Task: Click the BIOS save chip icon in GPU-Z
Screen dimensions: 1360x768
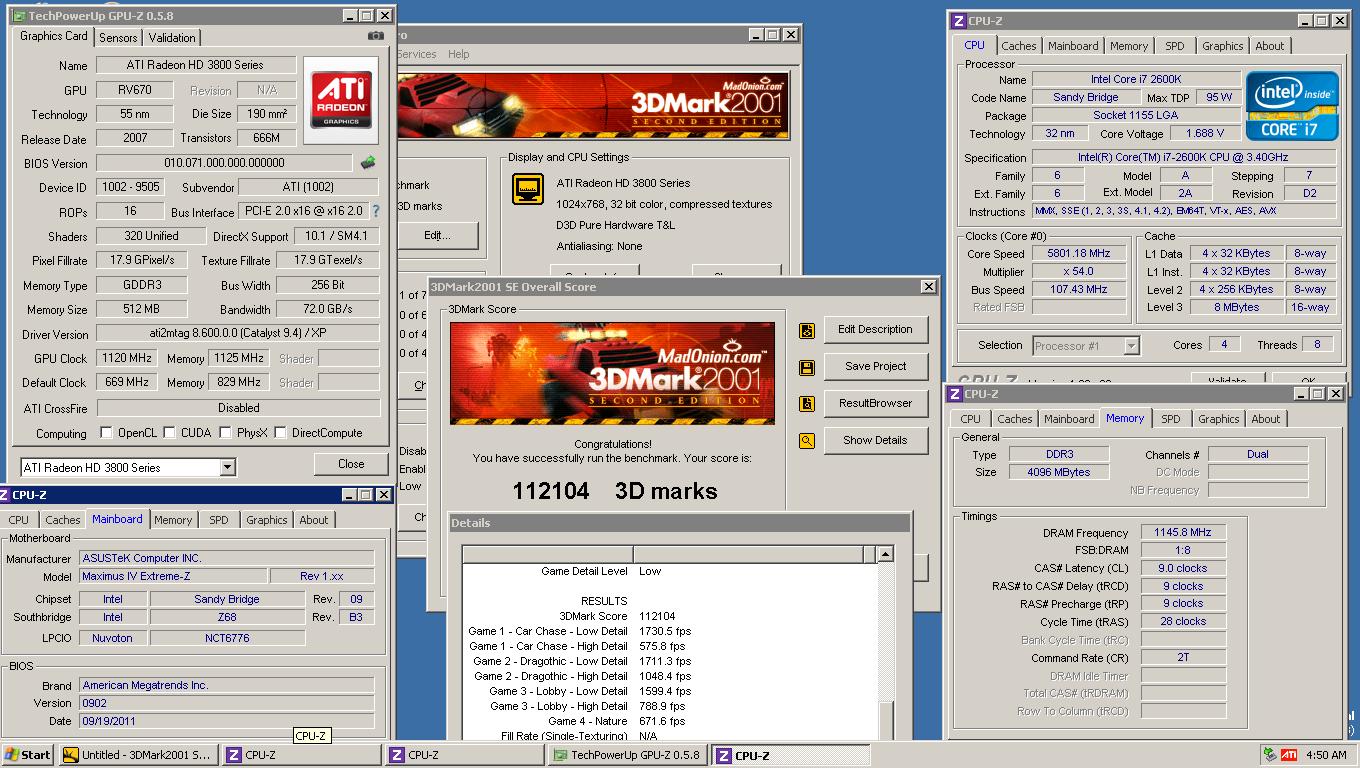Action: point(368,162)
